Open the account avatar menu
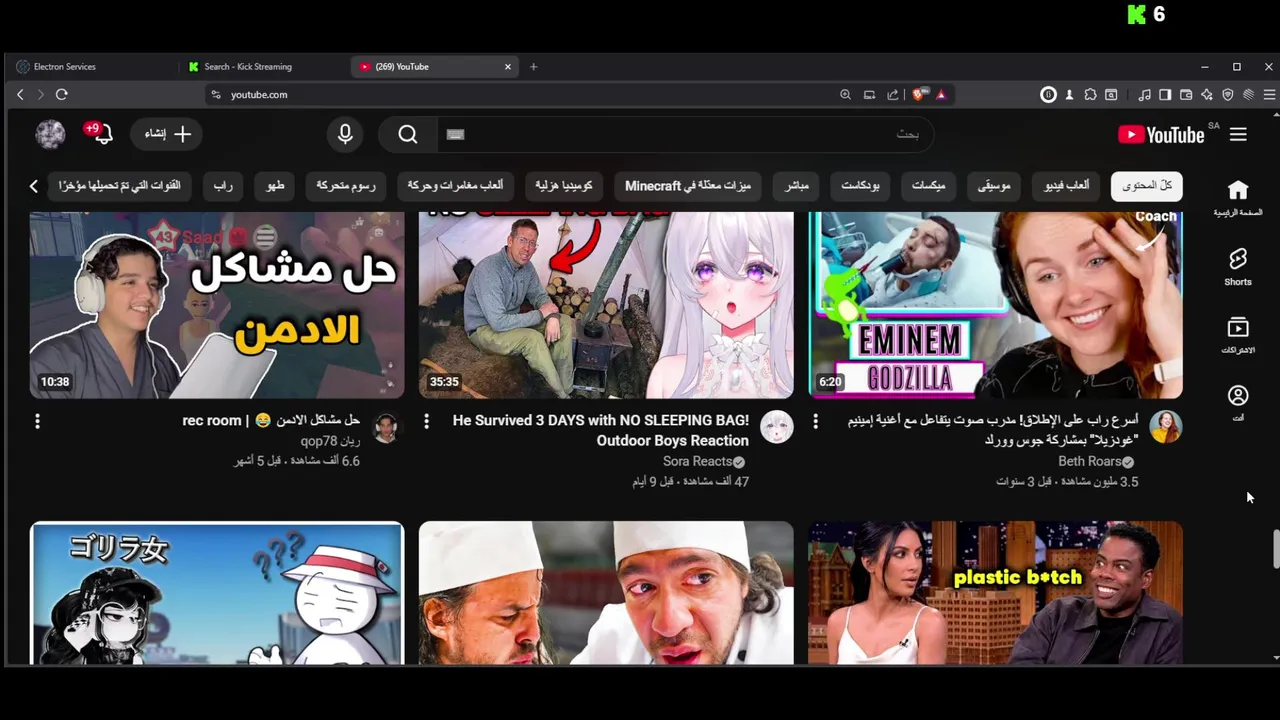Viewport: 1280px width, 720px height. [50, 134]
